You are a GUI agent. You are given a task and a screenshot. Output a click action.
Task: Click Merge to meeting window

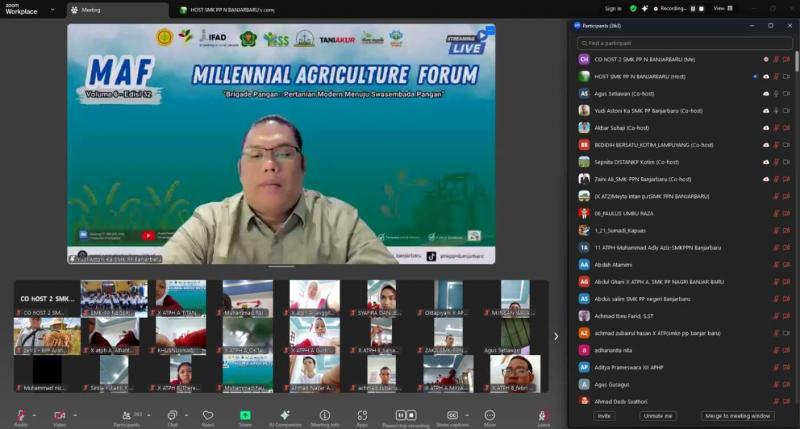738,416
